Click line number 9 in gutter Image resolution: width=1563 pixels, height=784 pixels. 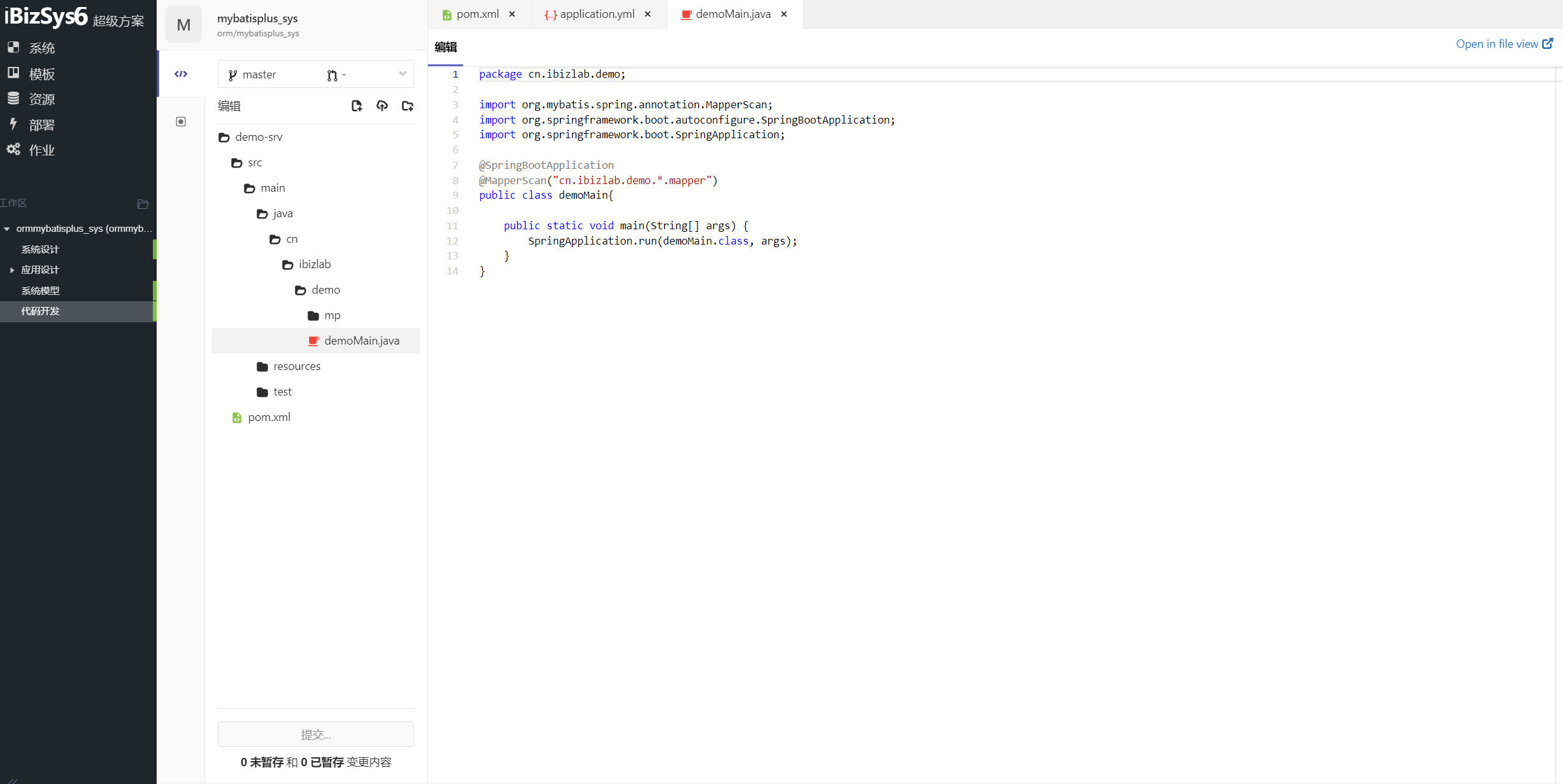455,195
